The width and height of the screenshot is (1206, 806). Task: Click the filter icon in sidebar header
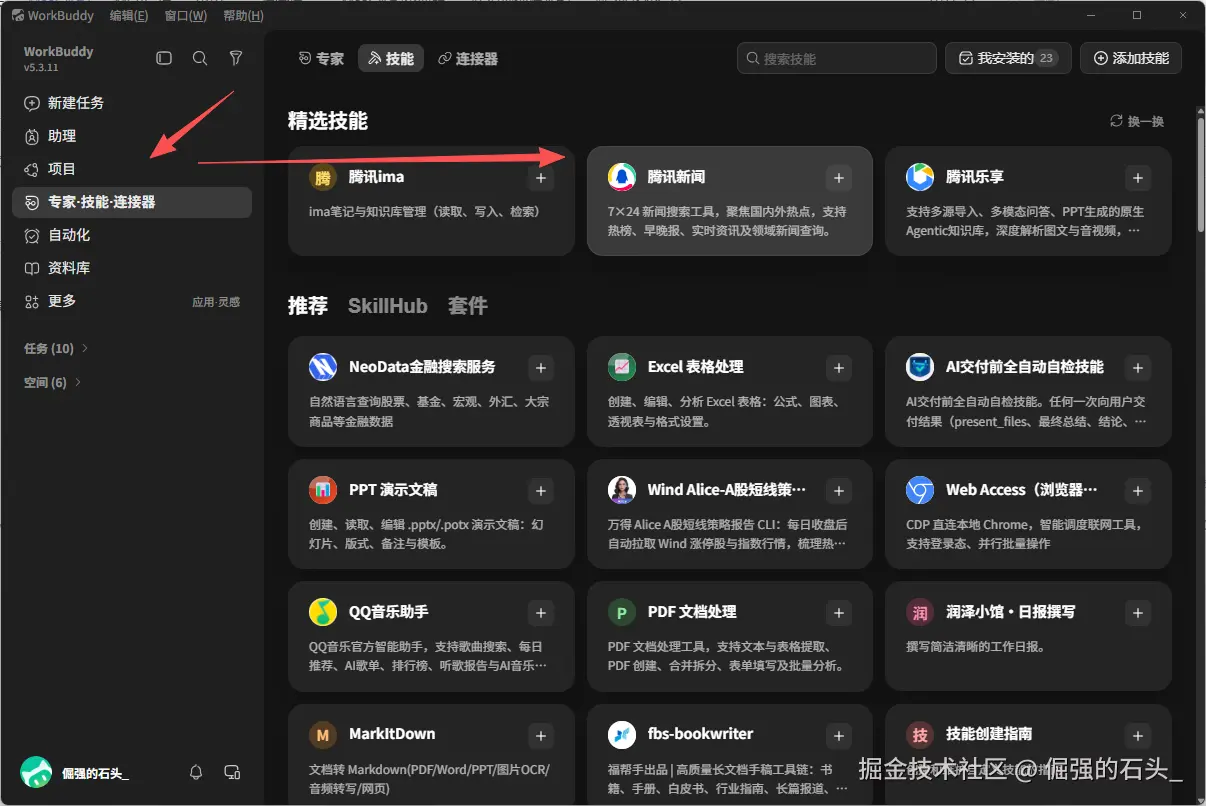236,59
